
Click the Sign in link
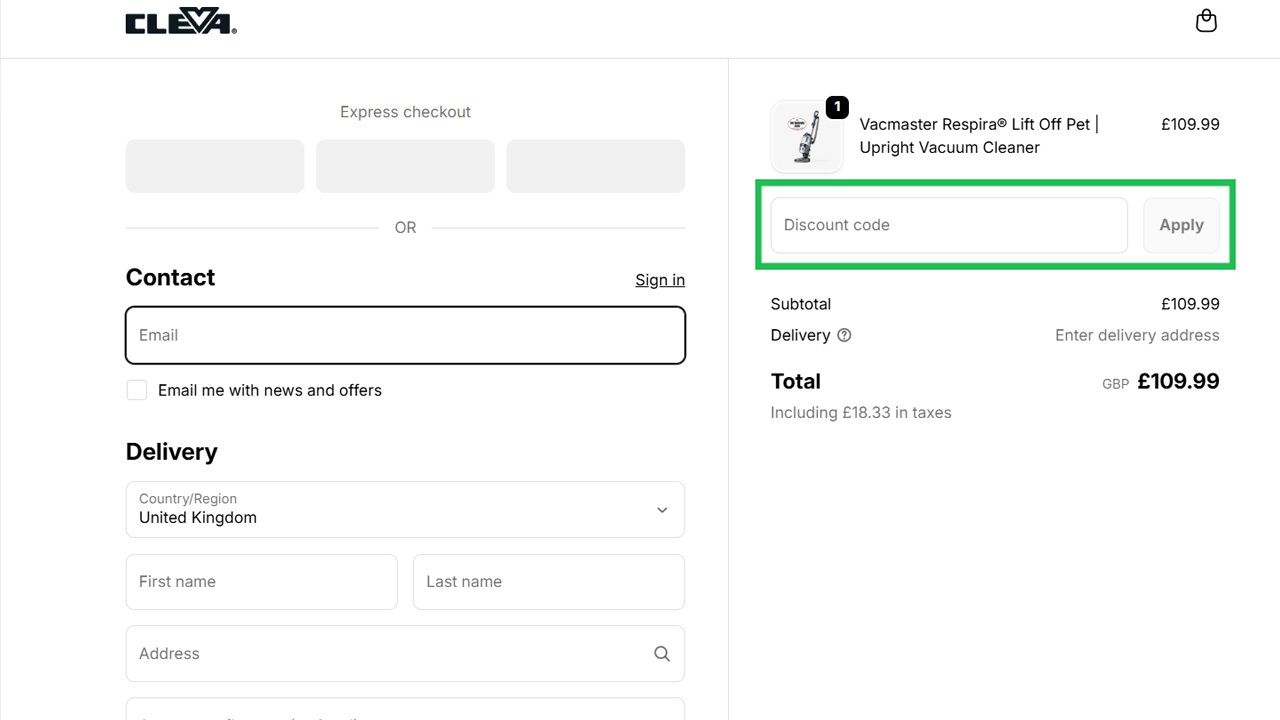(x=660, y=280)
